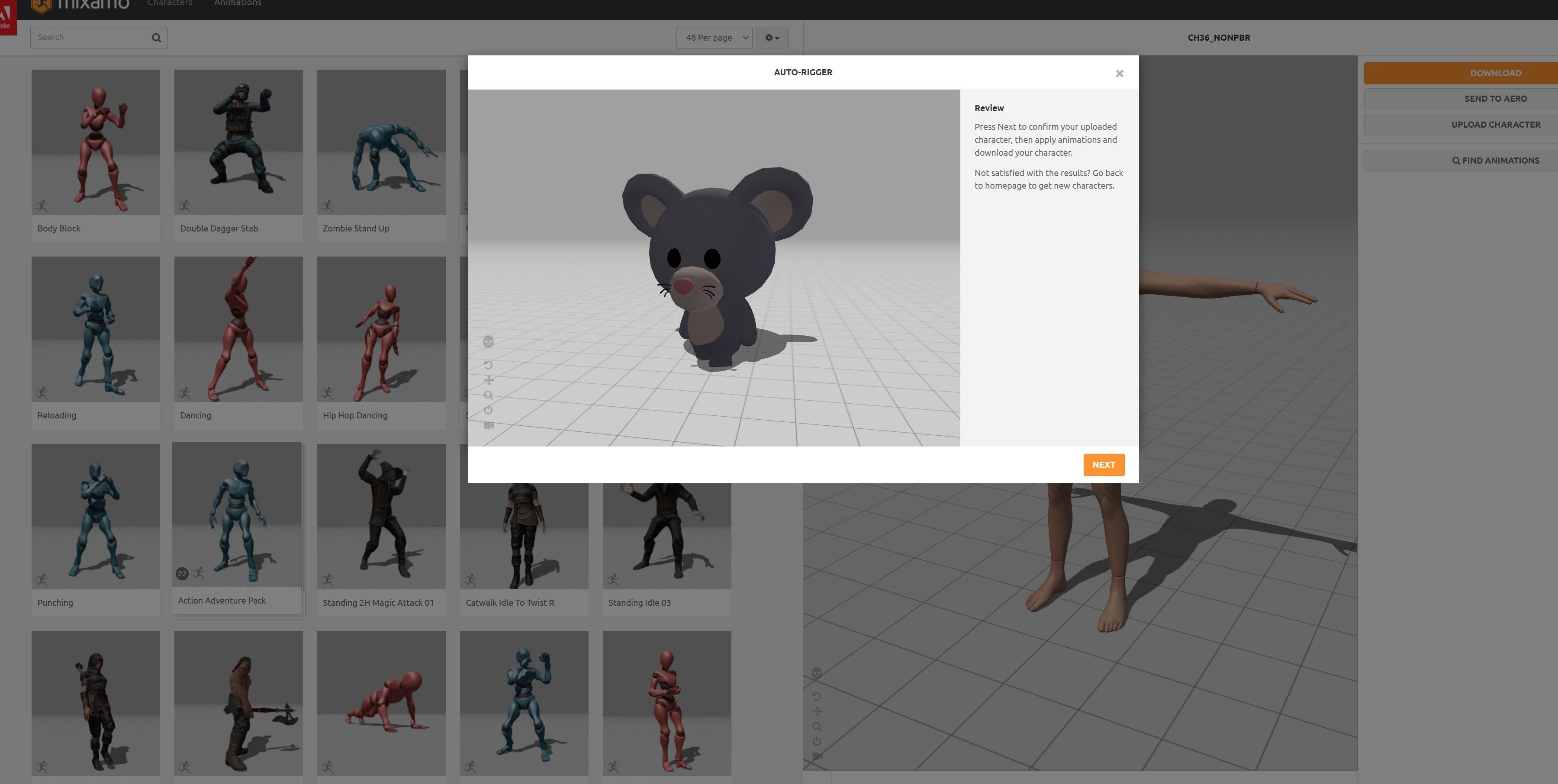Screen dimensions: 1558x784
Task: Select Punching animation thumbnail
Action: (x=96, y=517)
